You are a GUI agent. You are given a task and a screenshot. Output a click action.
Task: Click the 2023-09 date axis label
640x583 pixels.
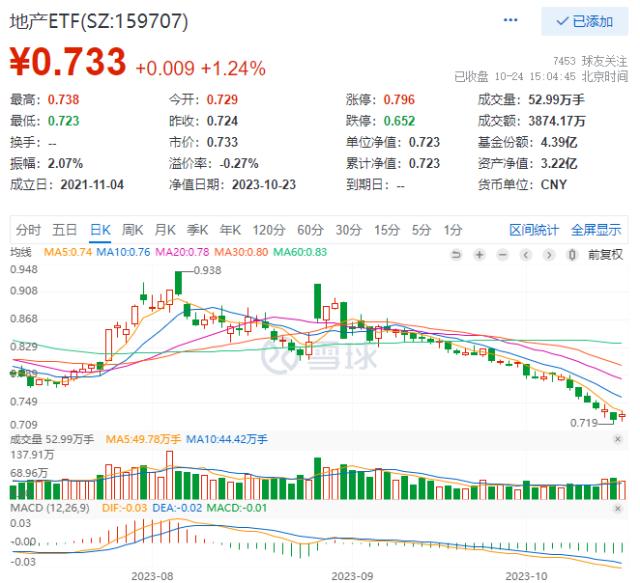click(x=352, y=576)
